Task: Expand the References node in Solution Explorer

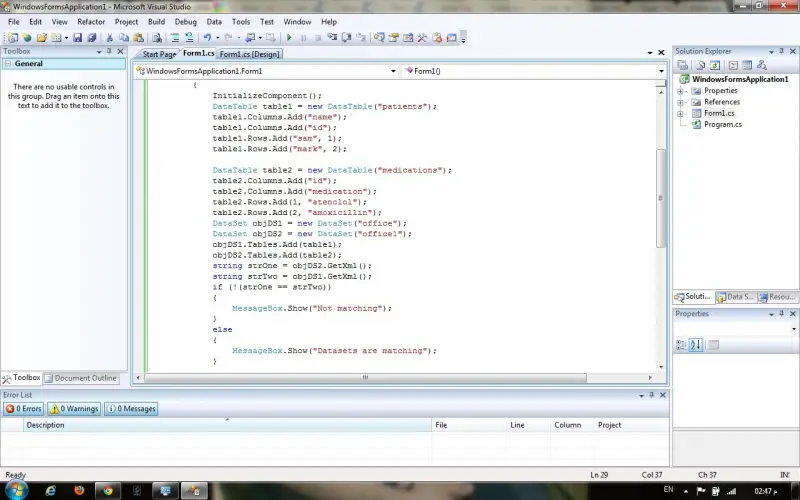Action: tap(680, 102)
